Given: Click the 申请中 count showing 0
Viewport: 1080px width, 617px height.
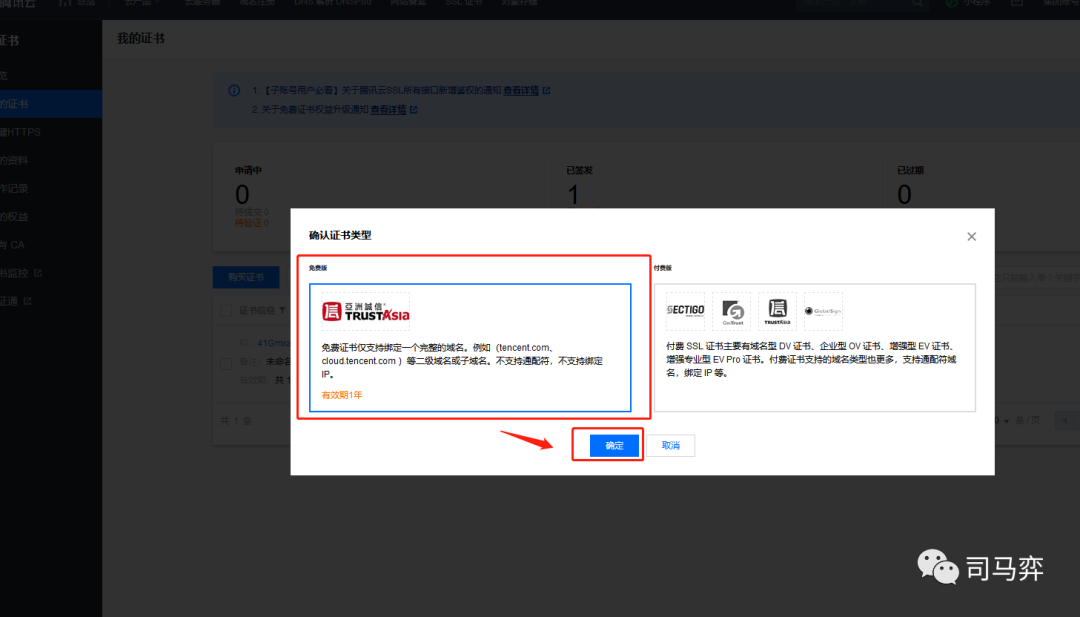Looking at the screenshot, I should coord(242,195).
